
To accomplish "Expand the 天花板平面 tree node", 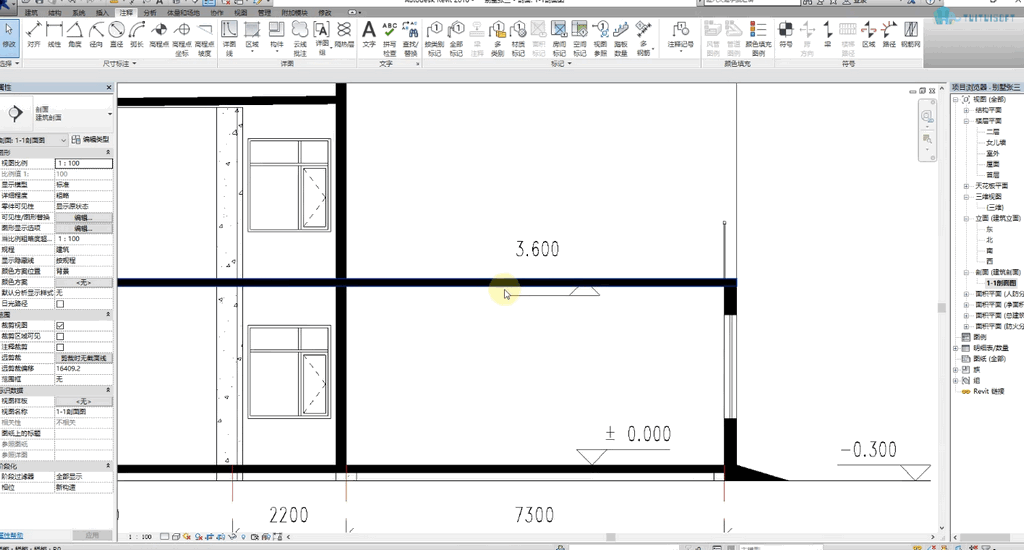I will click(x=966, y=186).
